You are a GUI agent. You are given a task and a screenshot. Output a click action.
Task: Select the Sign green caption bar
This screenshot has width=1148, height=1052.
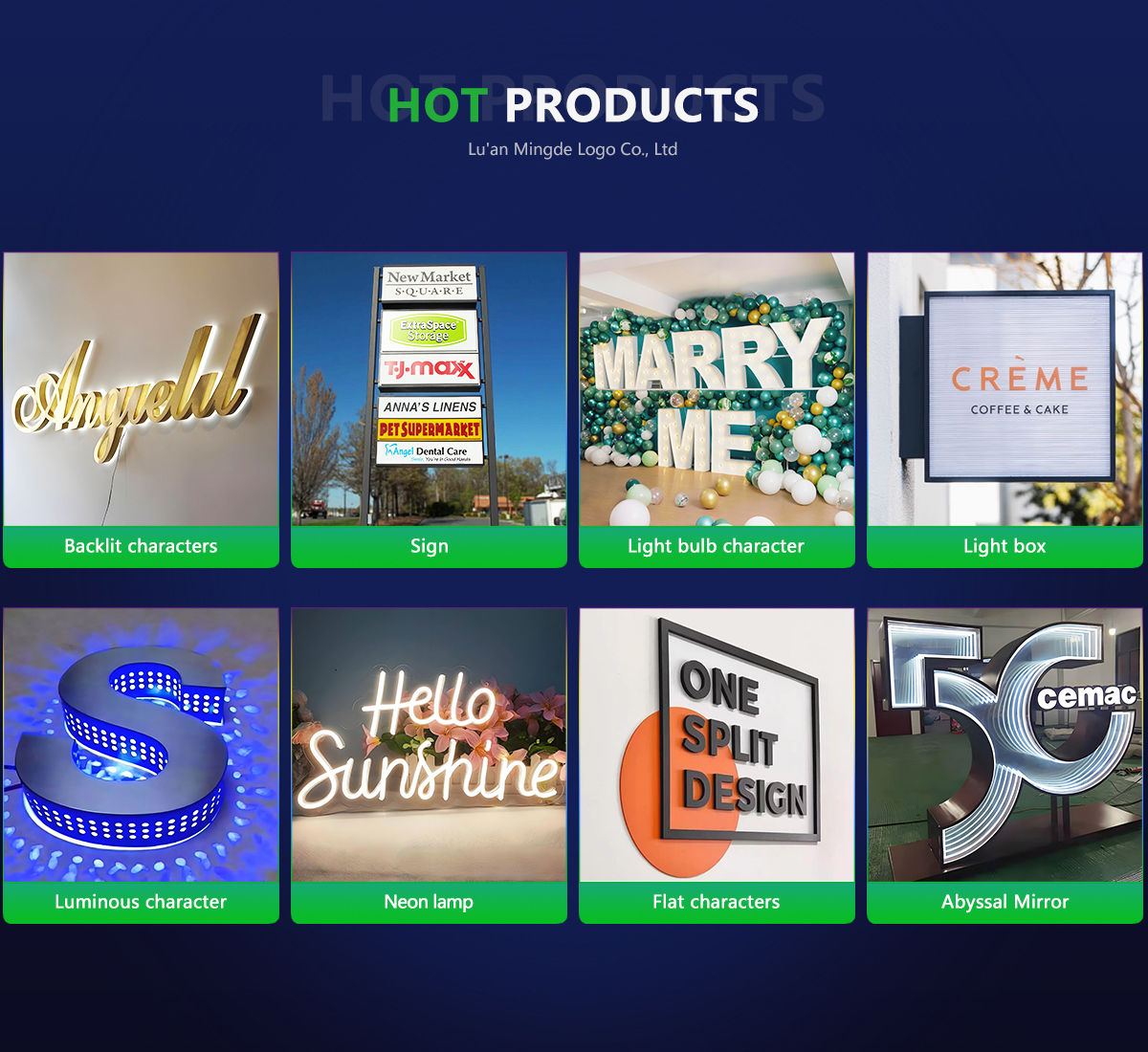pyautogui.click(x=429, y=546)
